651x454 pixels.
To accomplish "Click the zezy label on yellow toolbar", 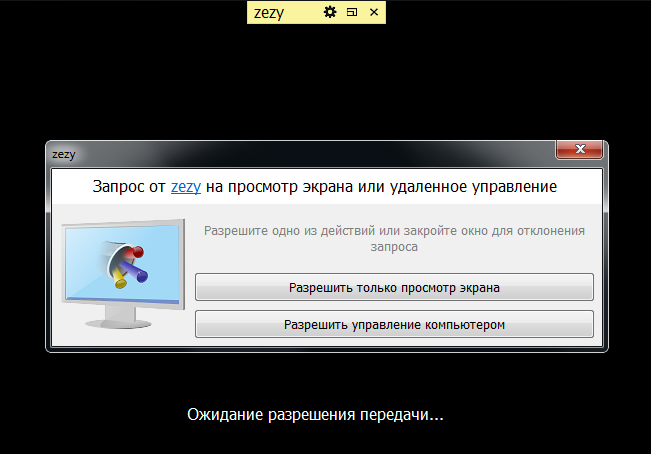I will [270, 12].
